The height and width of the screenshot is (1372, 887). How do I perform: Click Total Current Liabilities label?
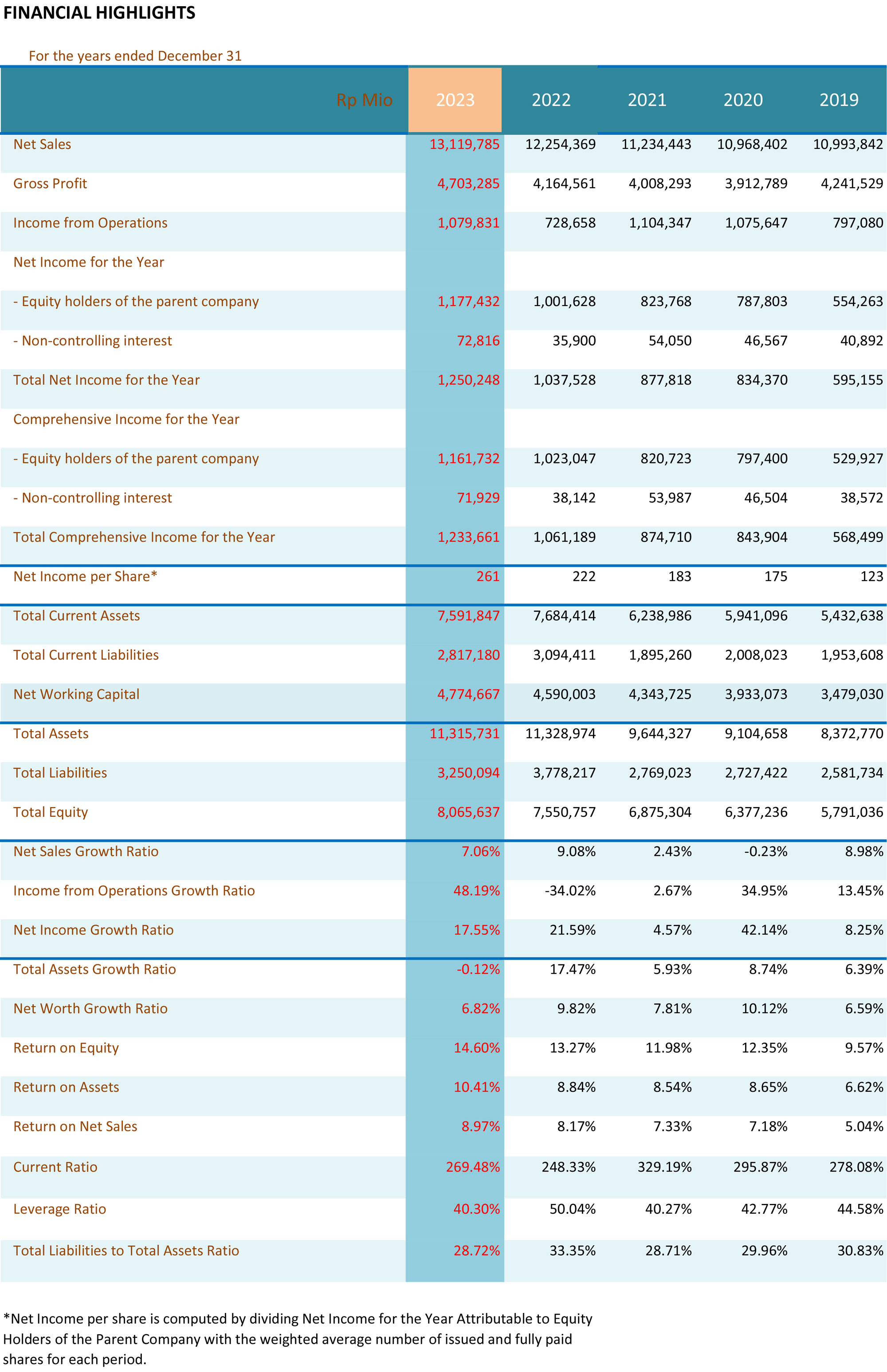pos(86,655)
